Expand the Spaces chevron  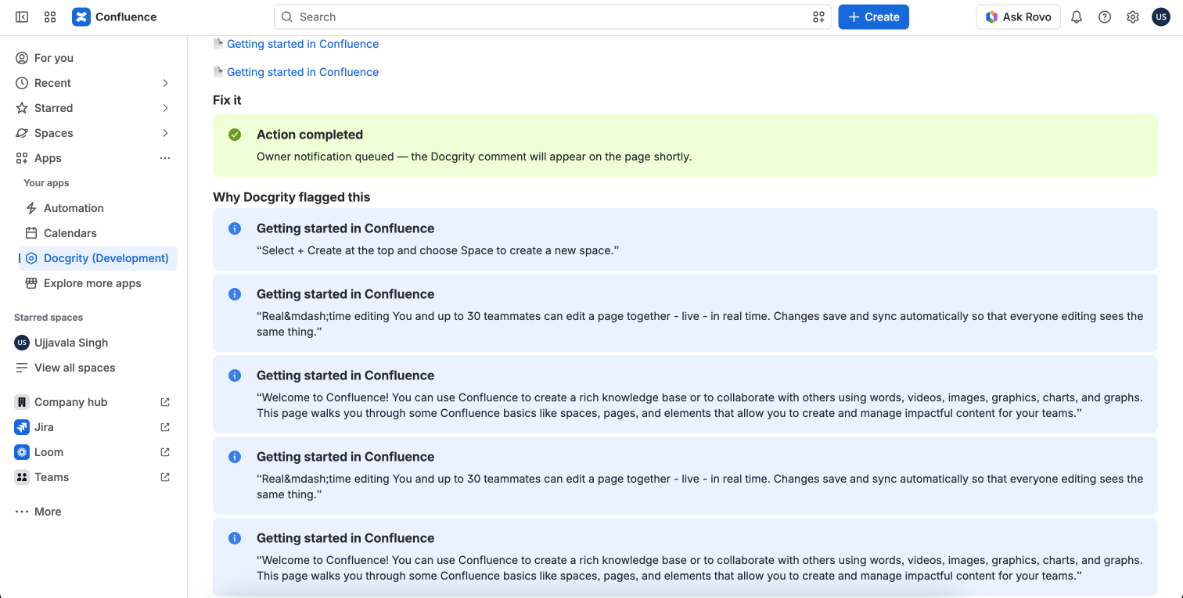coord(165,133)
